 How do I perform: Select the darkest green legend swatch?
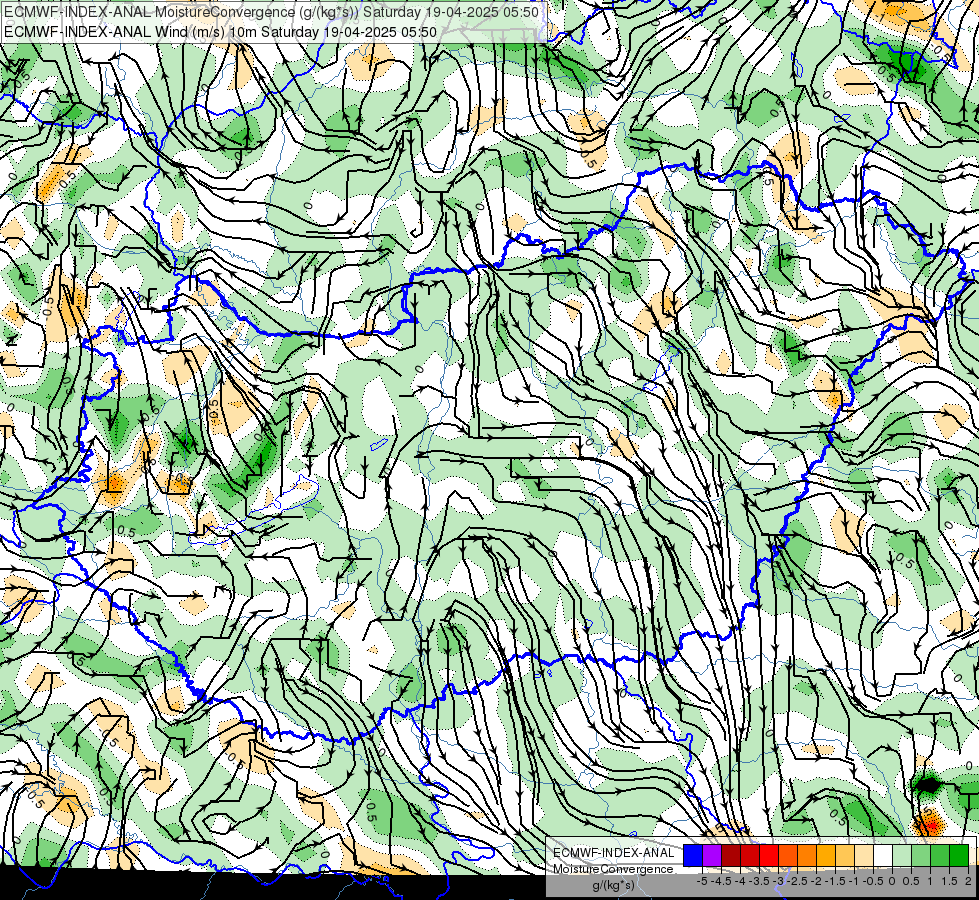click(959, 855)
